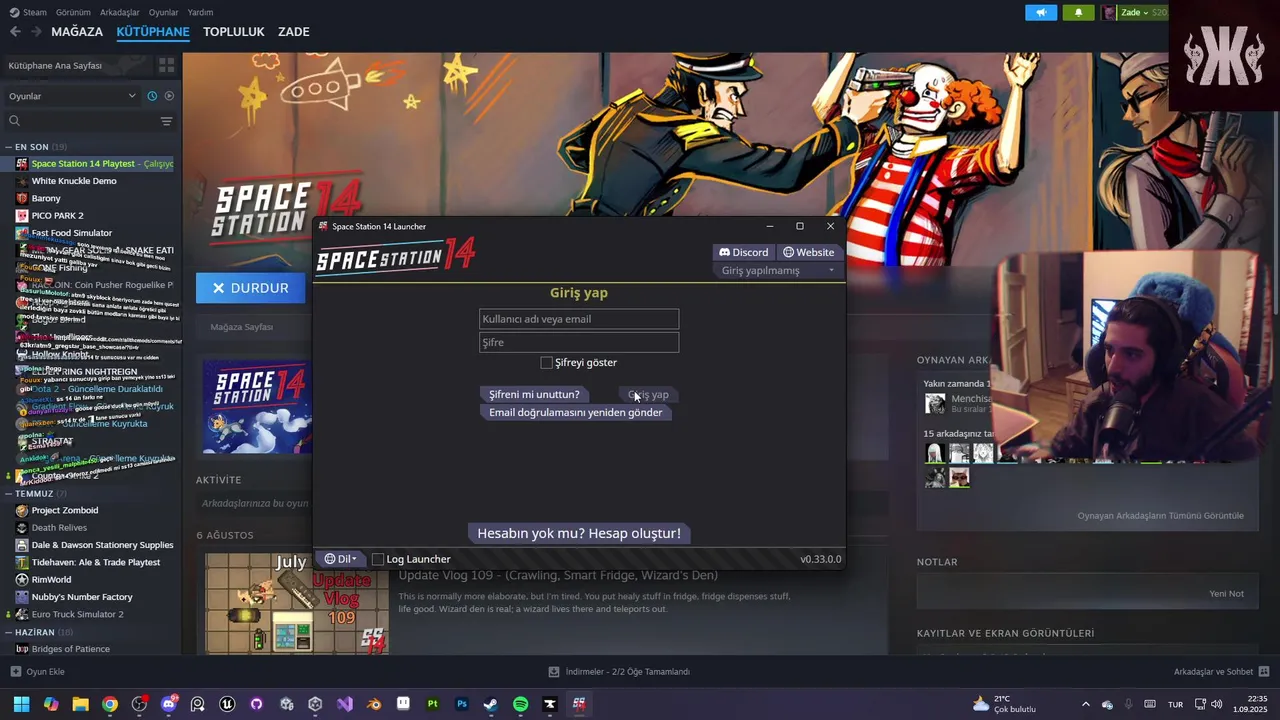Open the Dil language dropdown
The image size is (1280, 720).
click(x=341, y=559)
